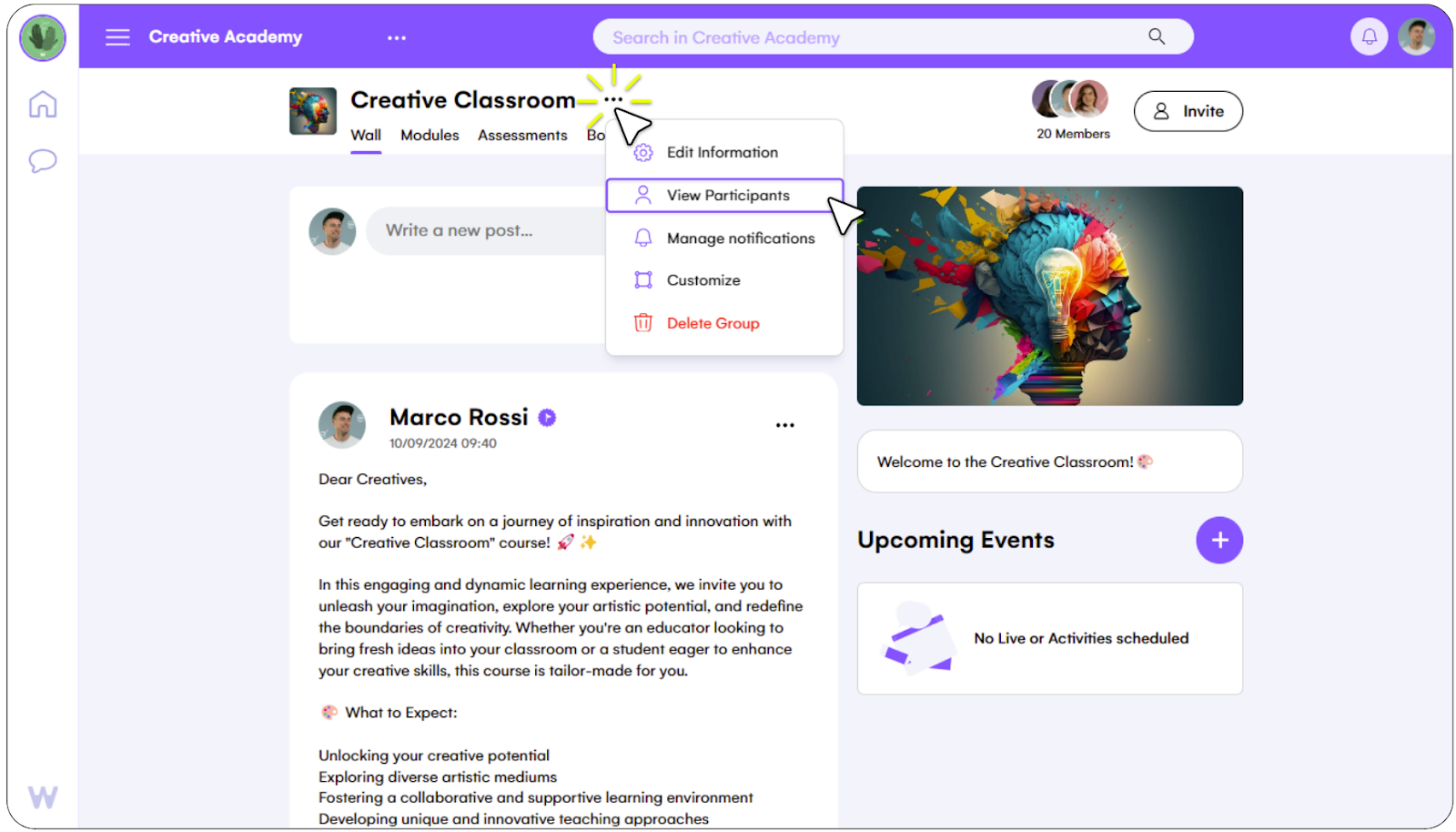1456x832 pixels.
Task: Click the Invite button
Action: [1188, 111]
